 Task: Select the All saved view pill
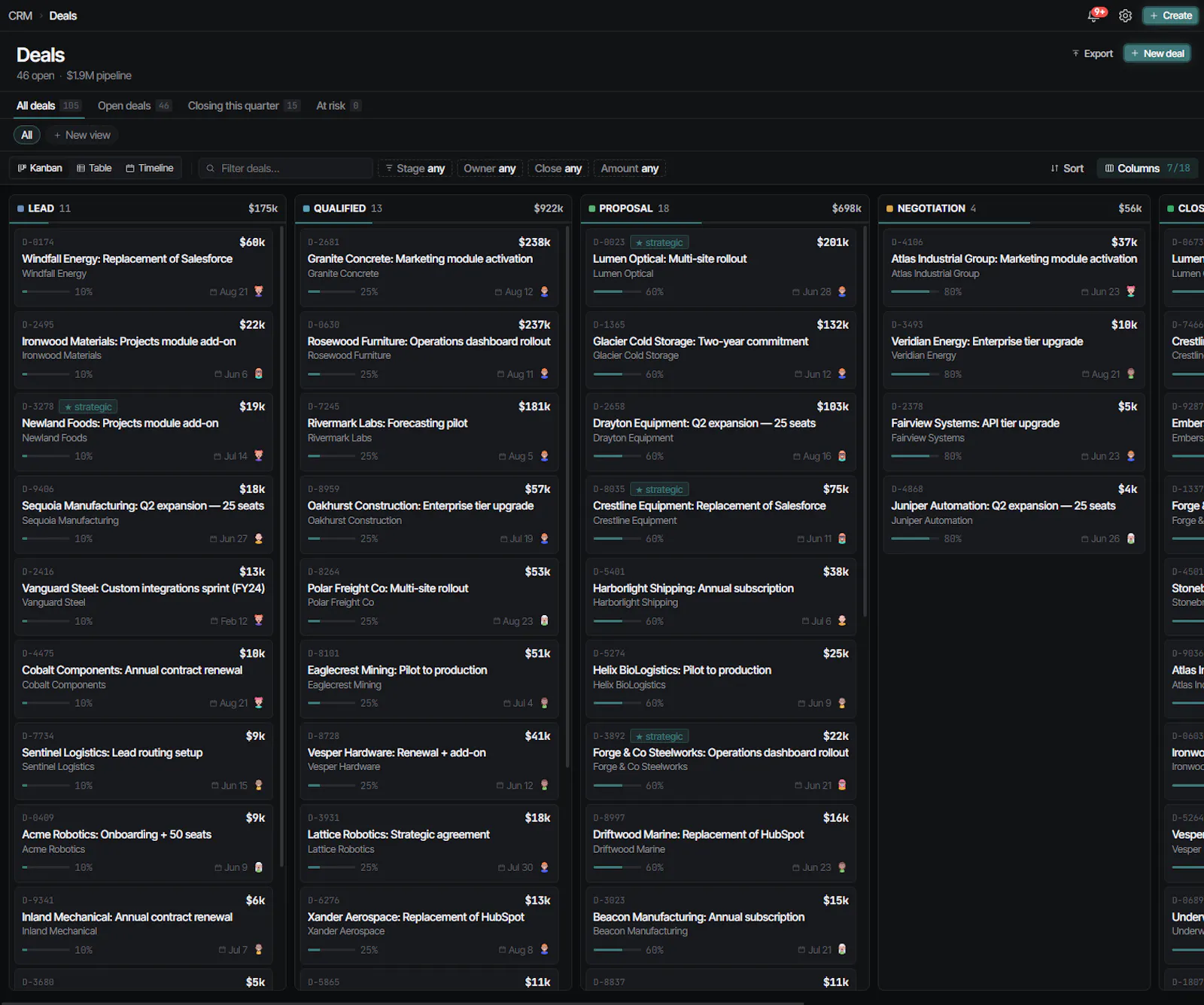click(x=26, y=135)
